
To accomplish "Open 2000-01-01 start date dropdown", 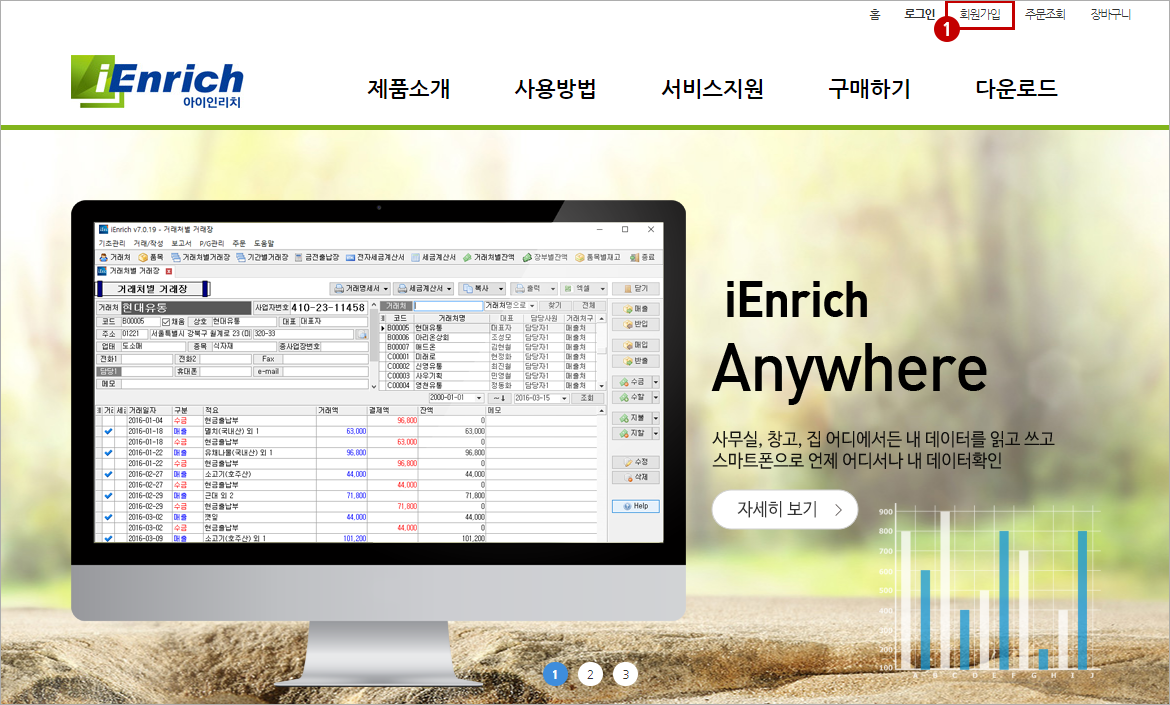I will 479,398.
